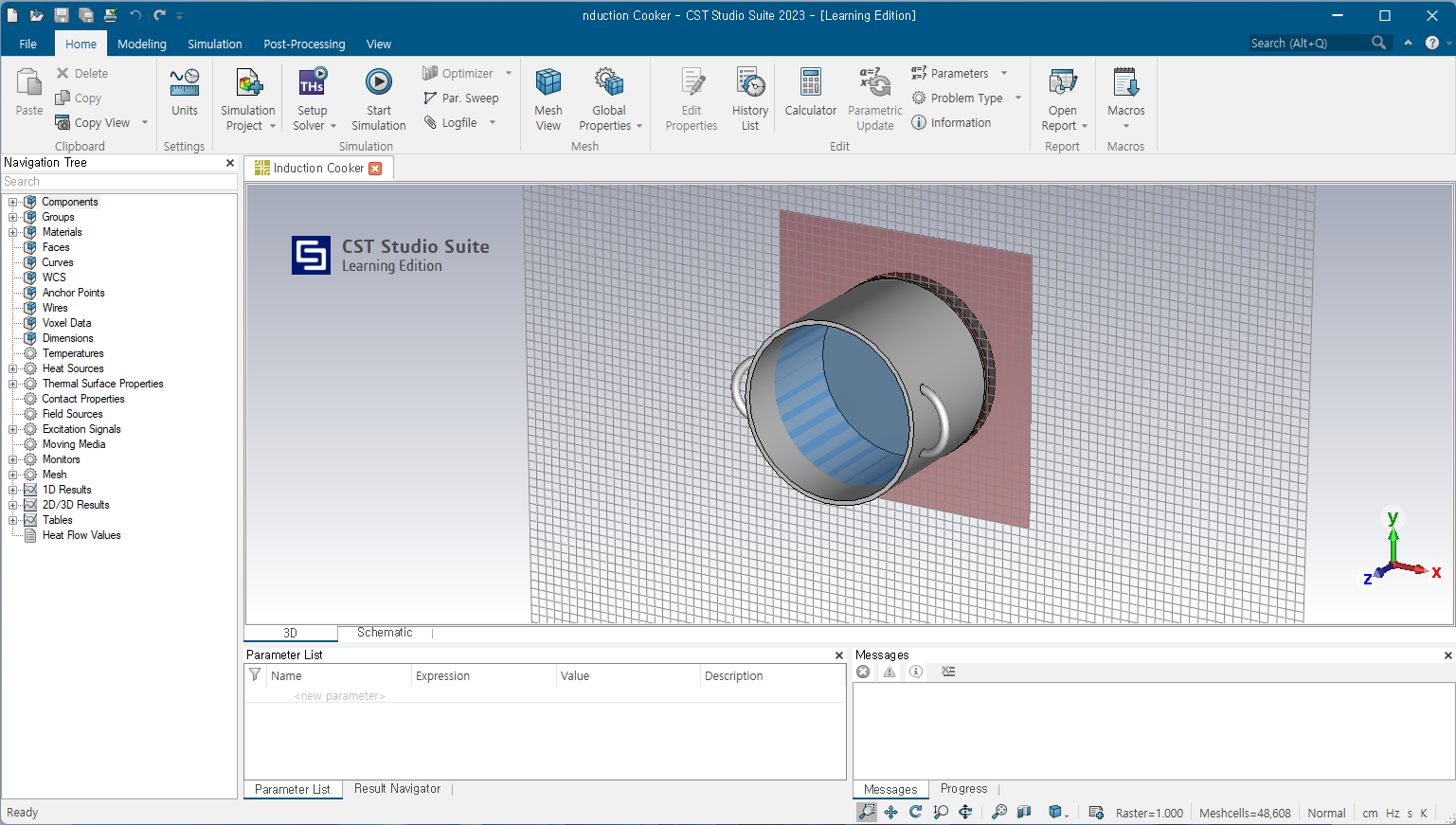Switch to the Post-Processing ribbon tab

304,44
